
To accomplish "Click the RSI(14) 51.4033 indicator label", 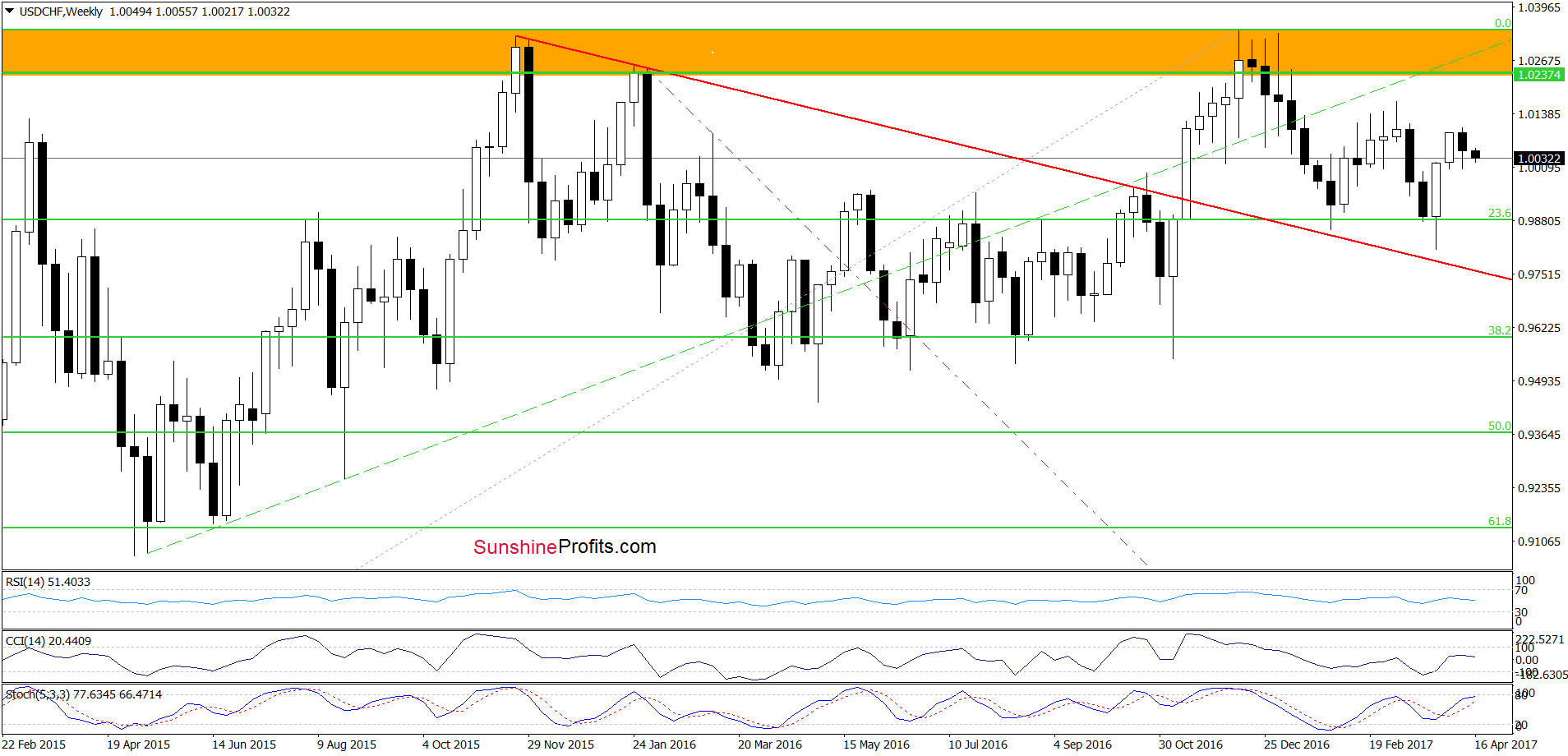I will (48, 582).
